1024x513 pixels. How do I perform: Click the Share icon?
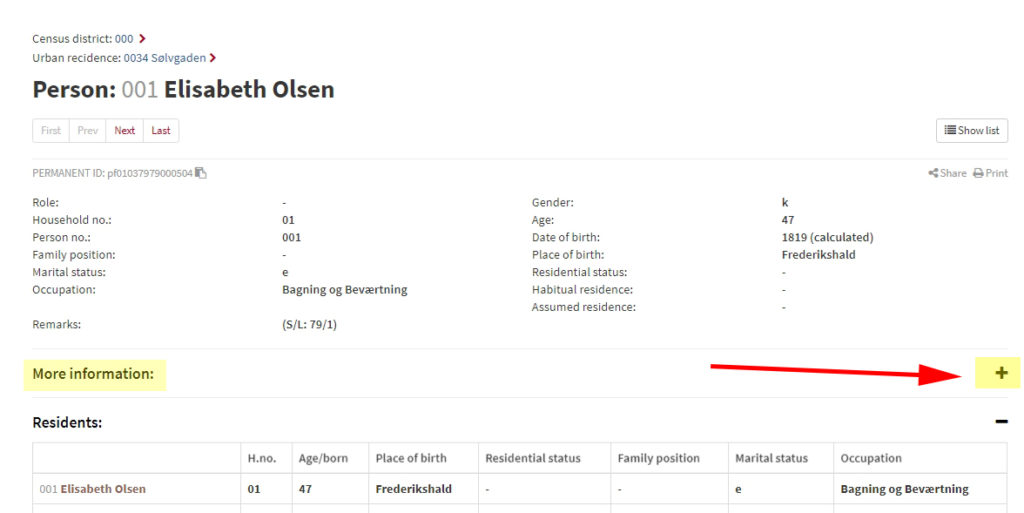(933, 173)
